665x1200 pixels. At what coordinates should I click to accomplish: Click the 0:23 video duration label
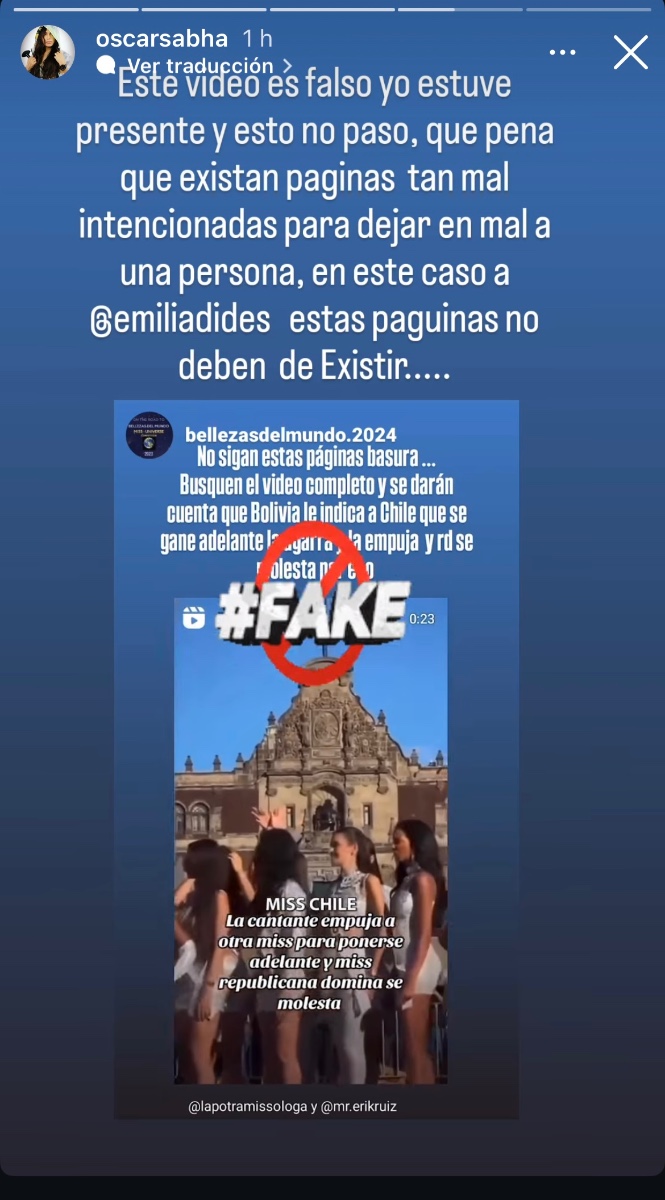click(x=422, y=619)
